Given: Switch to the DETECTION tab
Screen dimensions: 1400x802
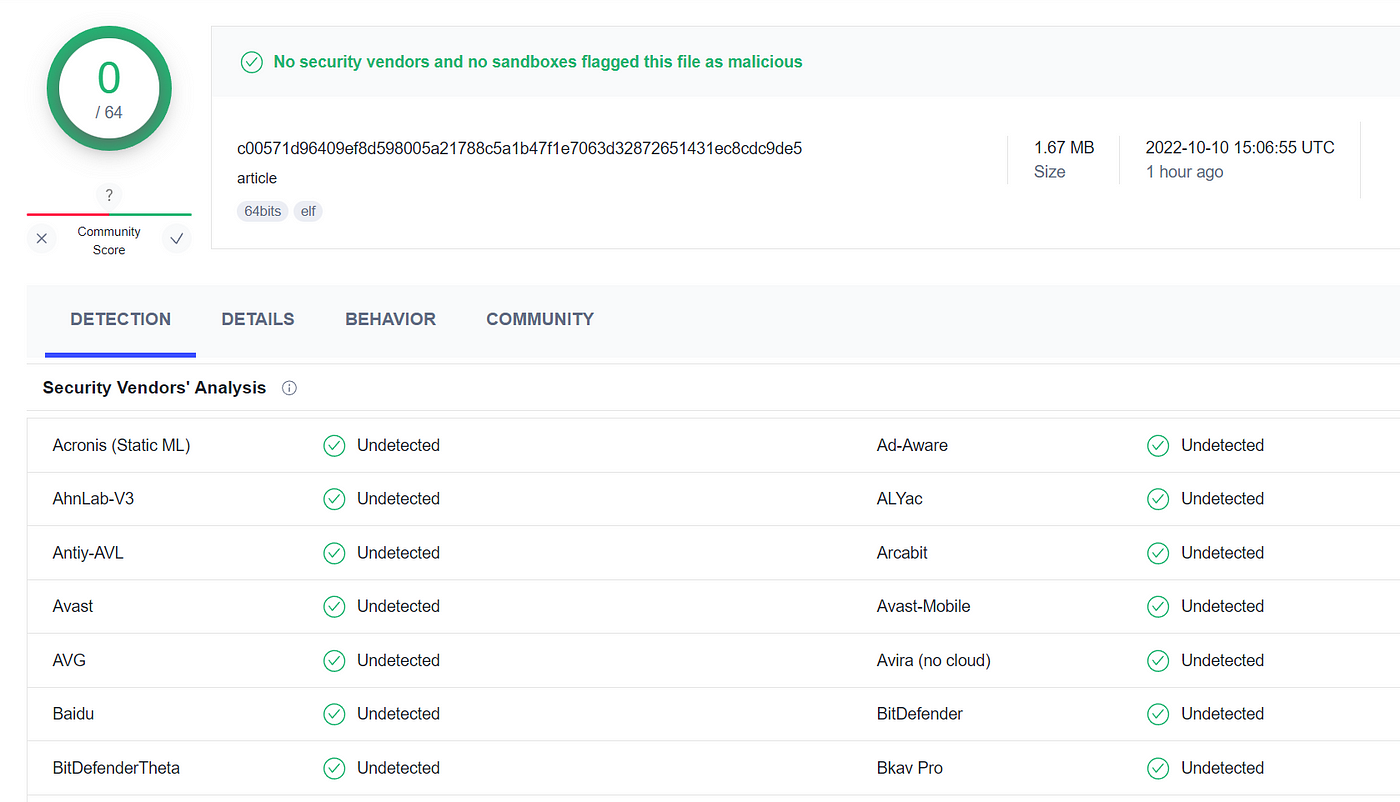Looking at the screenshot, I should [120, 320].
